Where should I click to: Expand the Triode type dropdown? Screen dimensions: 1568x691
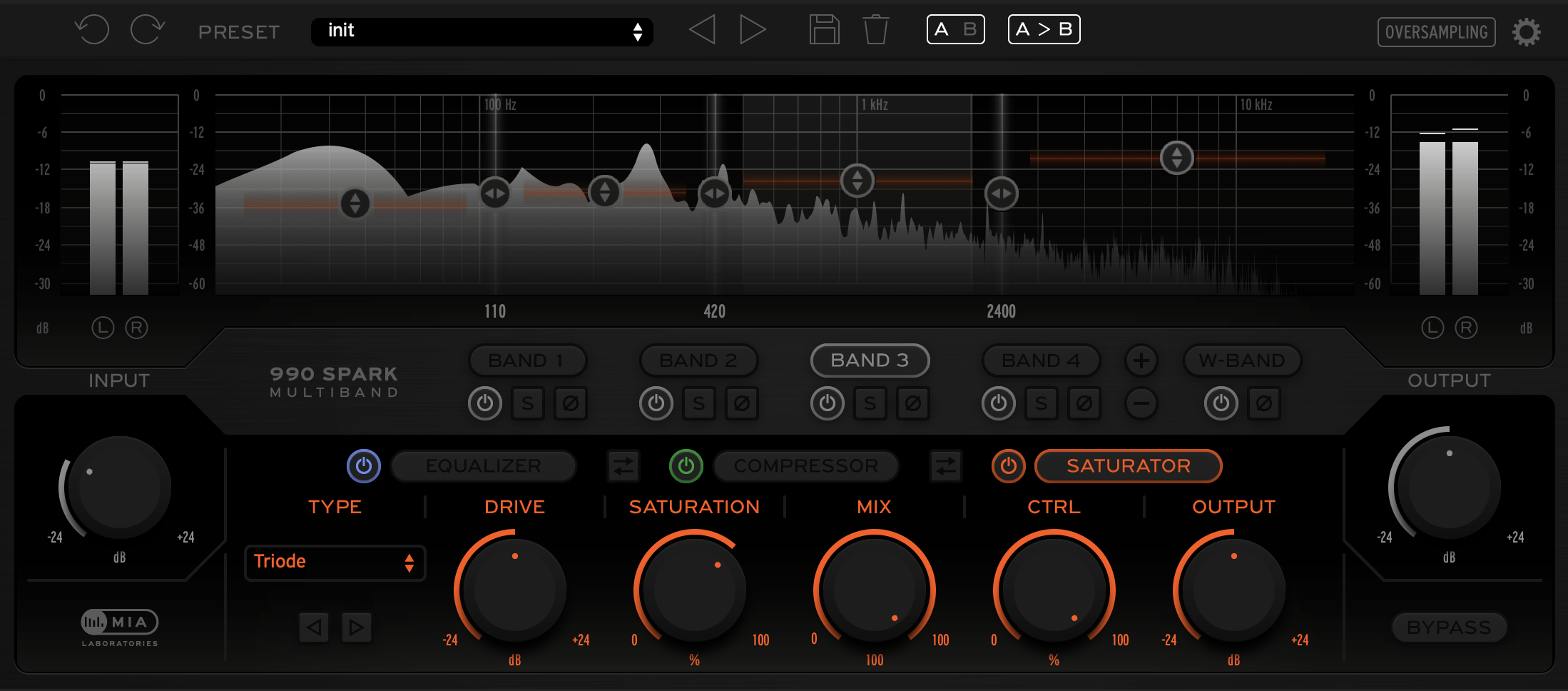pyautogui.click(x=335, y=563)
